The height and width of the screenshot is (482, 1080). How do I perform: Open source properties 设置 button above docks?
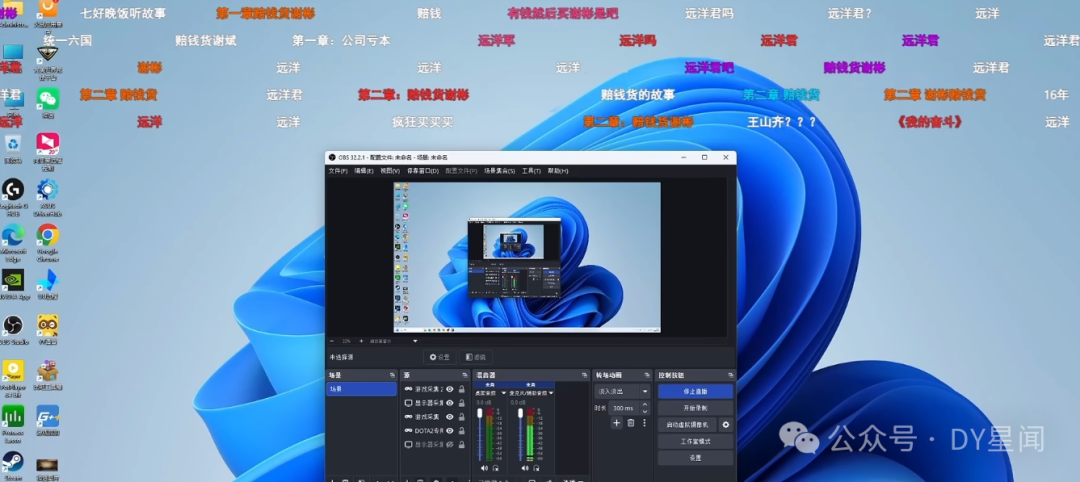coord(439,357)
